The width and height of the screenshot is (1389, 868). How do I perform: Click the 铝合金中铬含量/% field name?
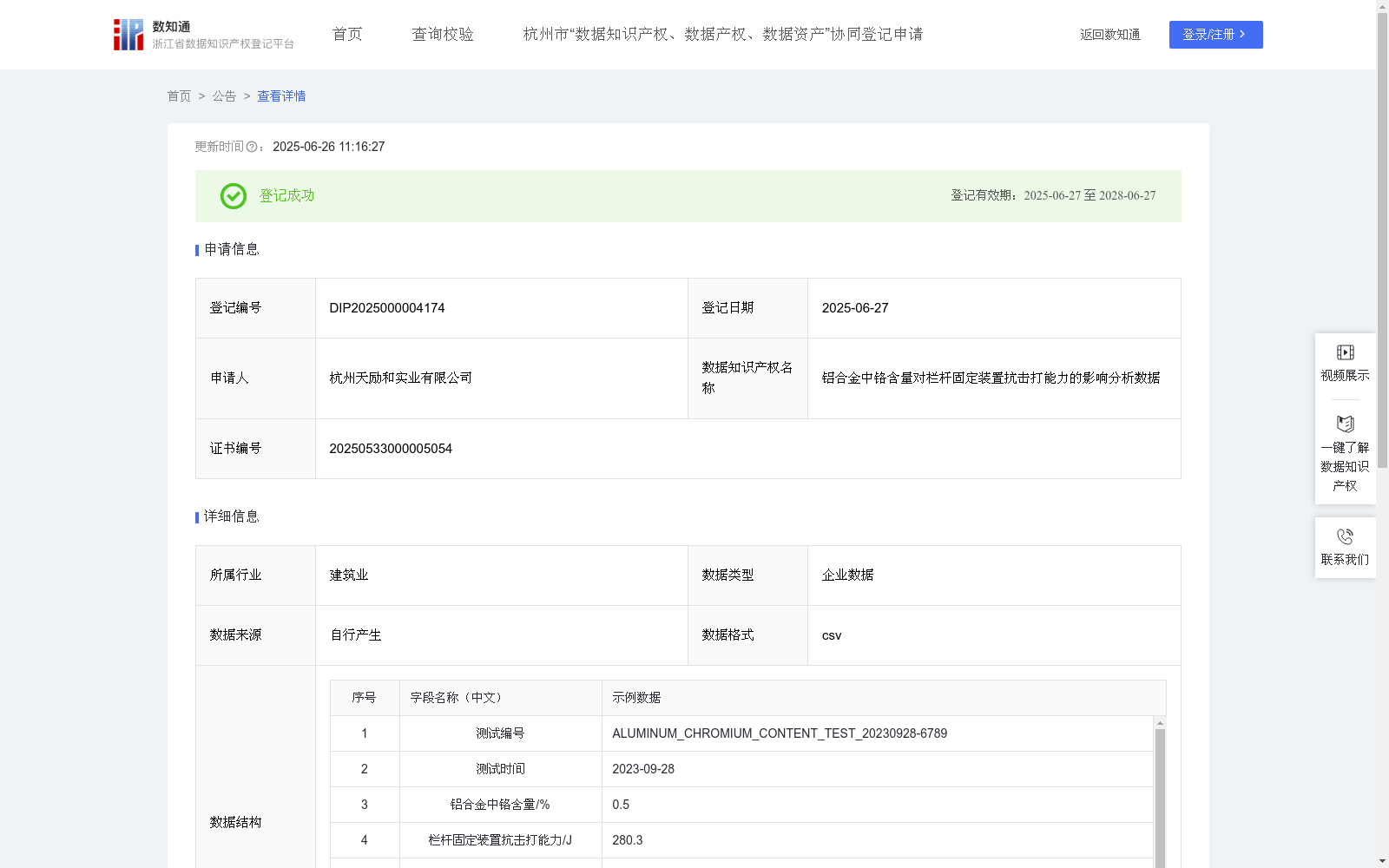pos(500,805)
